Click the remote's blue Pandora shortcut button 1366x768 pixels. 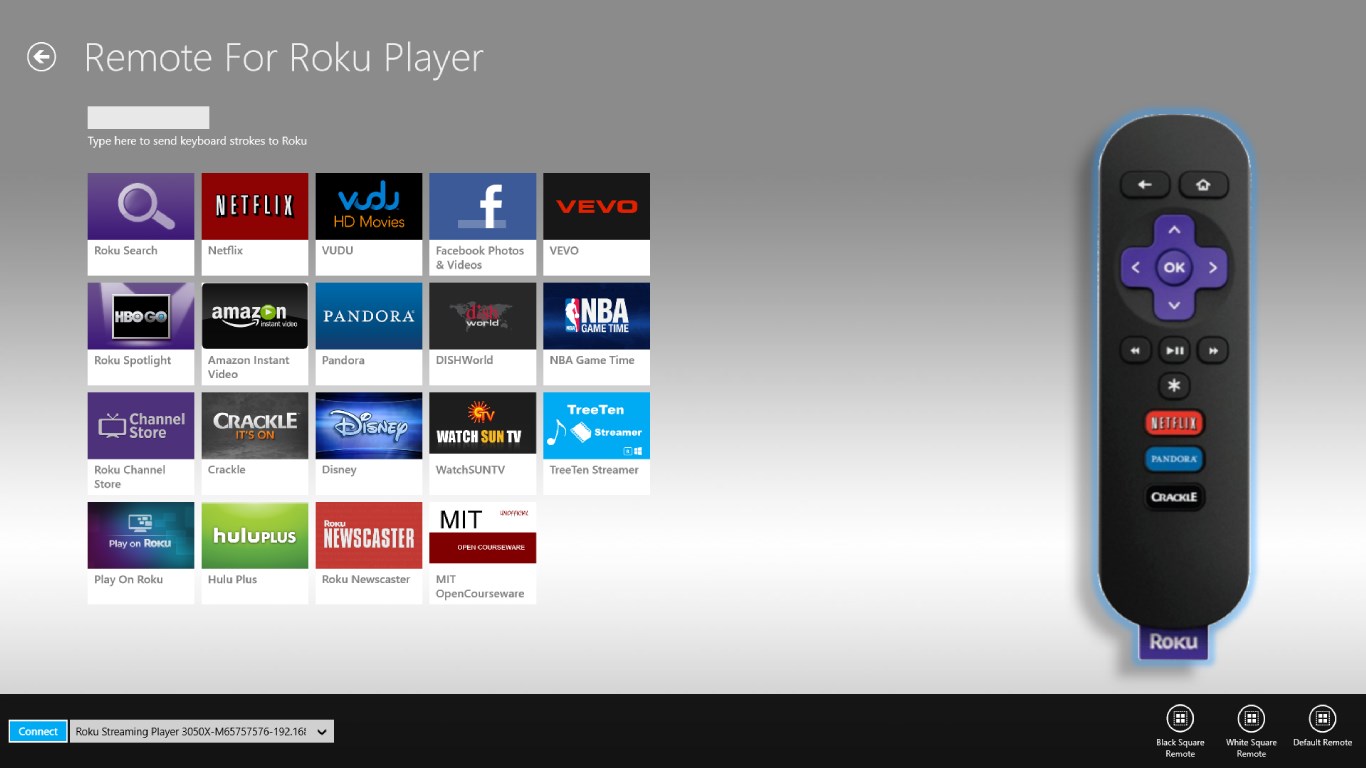[1174, 459]
